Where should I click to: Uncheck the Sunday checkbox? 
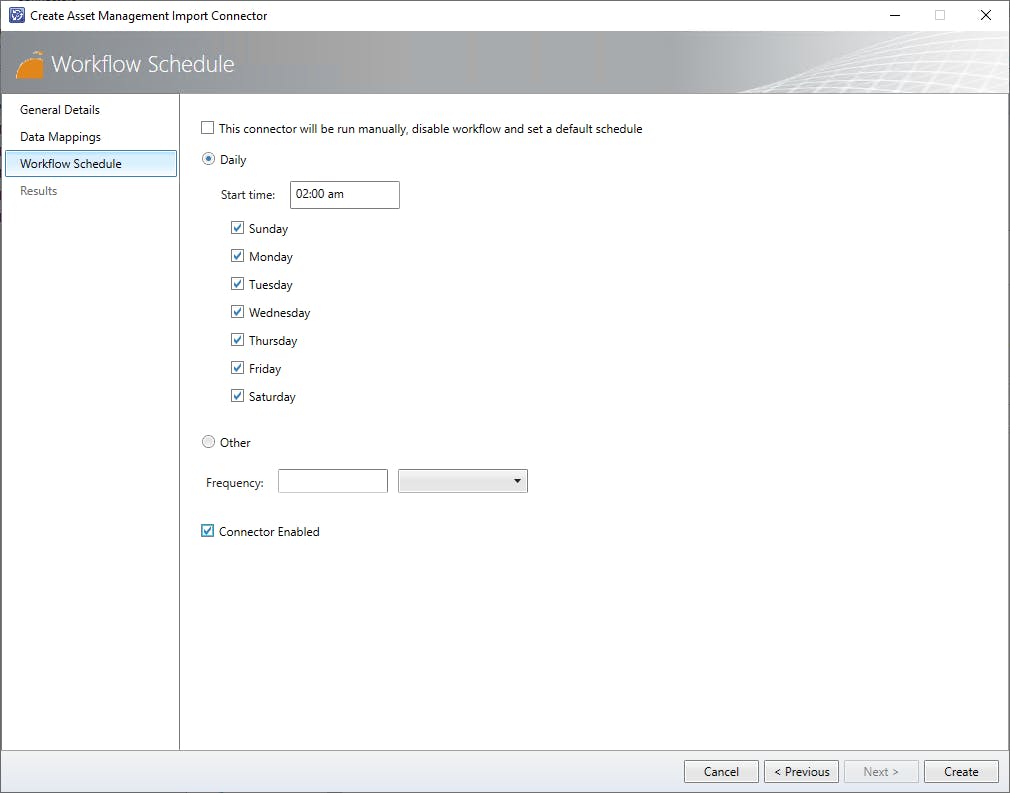pos(237,228)
